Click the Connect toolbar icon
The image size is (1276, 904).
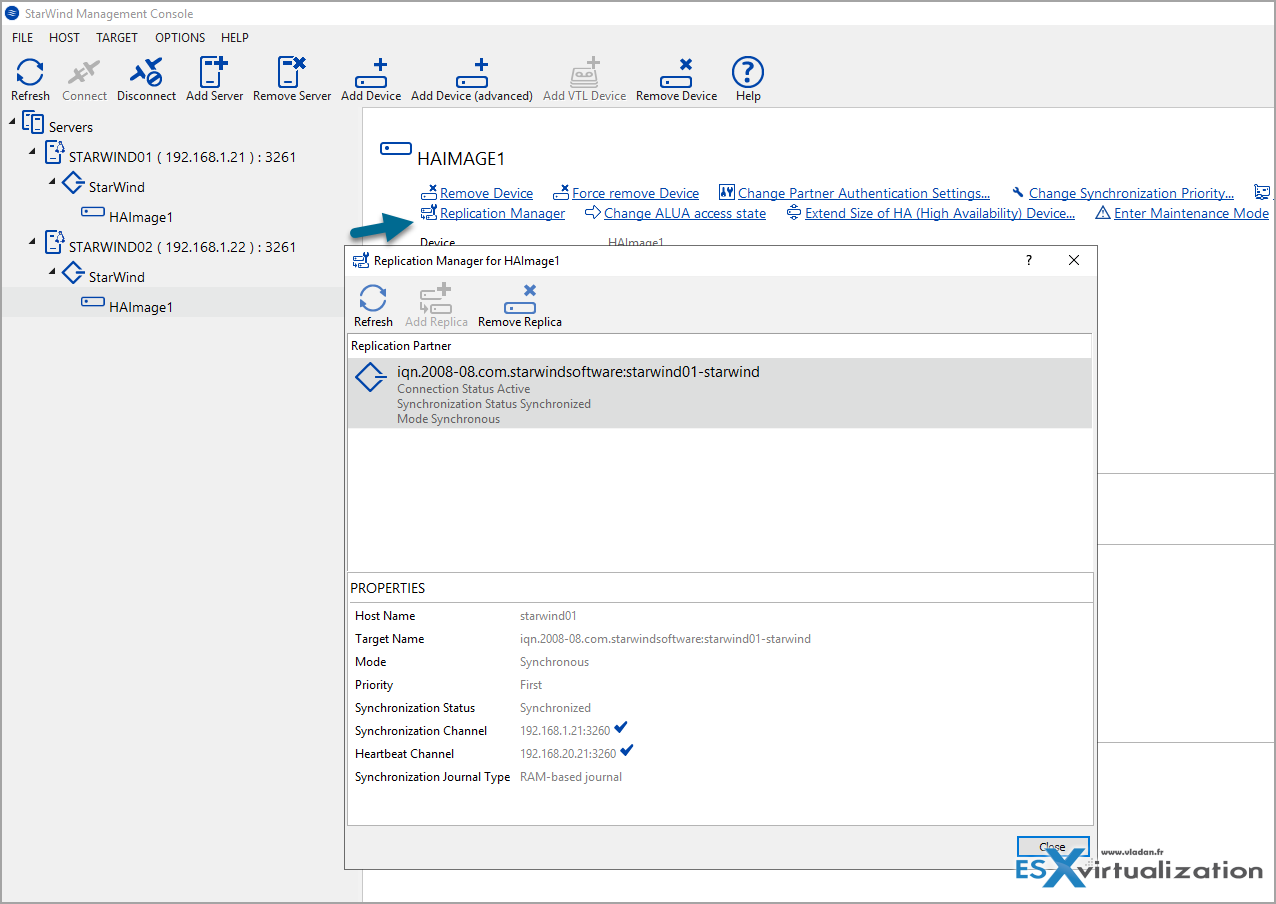coord(84,73)
